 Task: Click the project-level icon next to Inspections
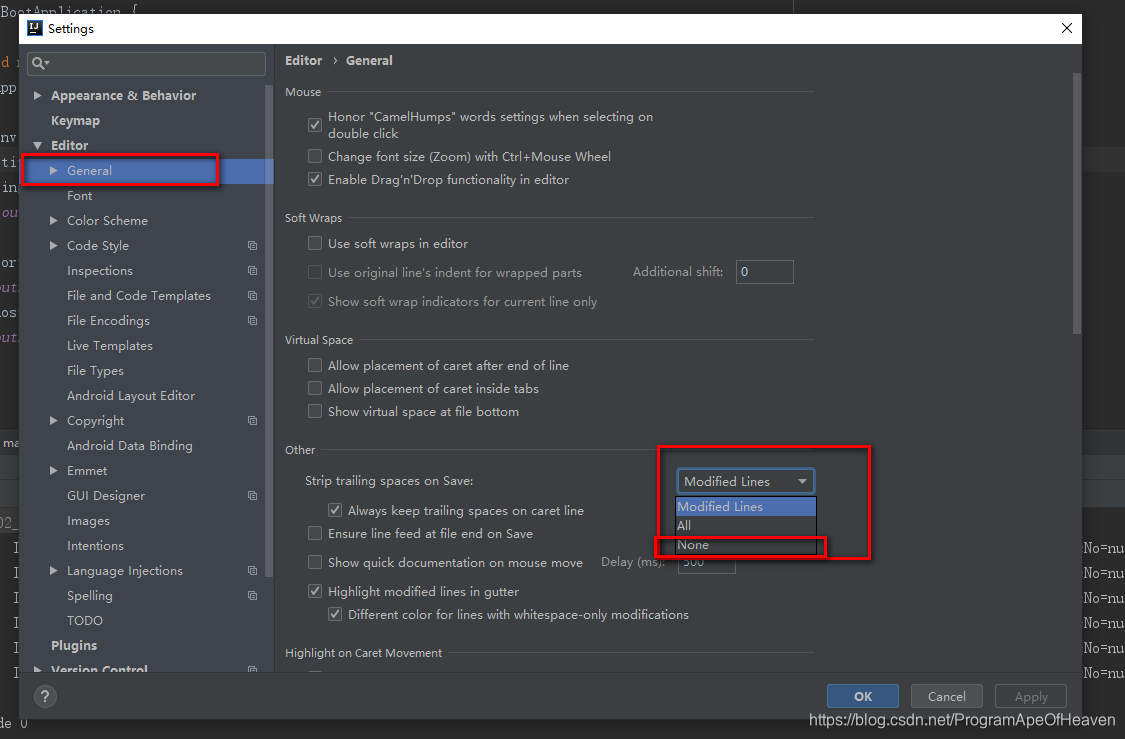tap(253, 270)
